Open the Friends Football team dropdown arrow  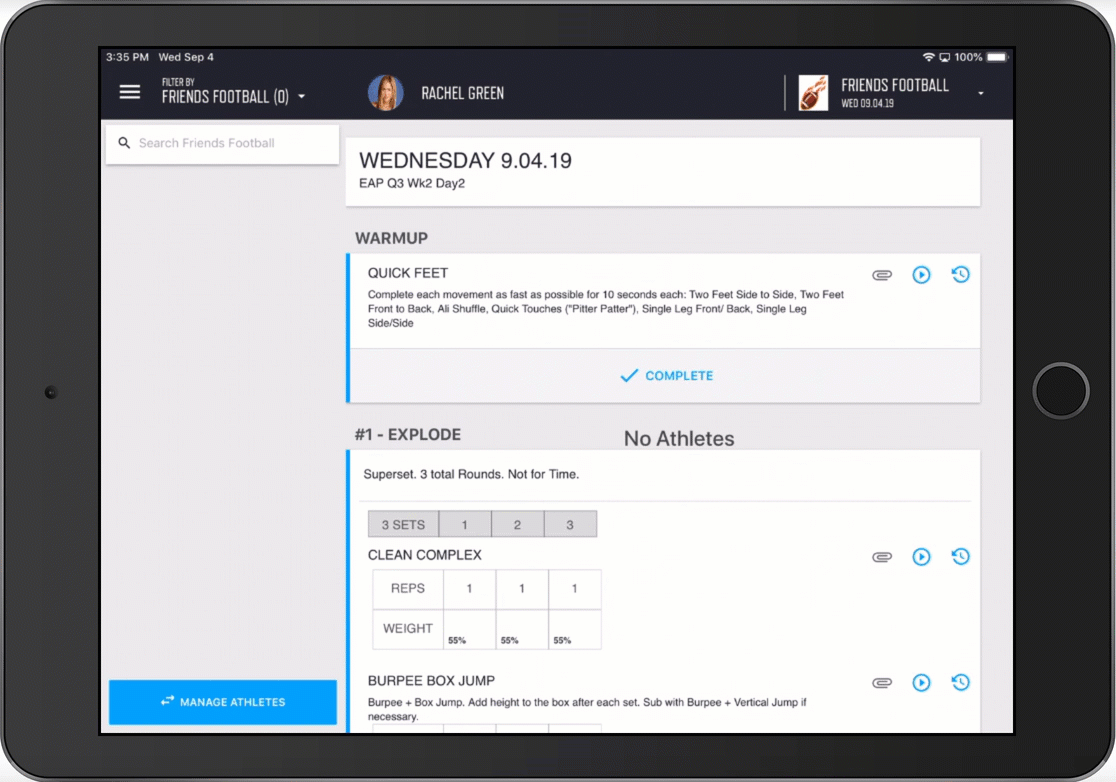(x=981, y=93)
